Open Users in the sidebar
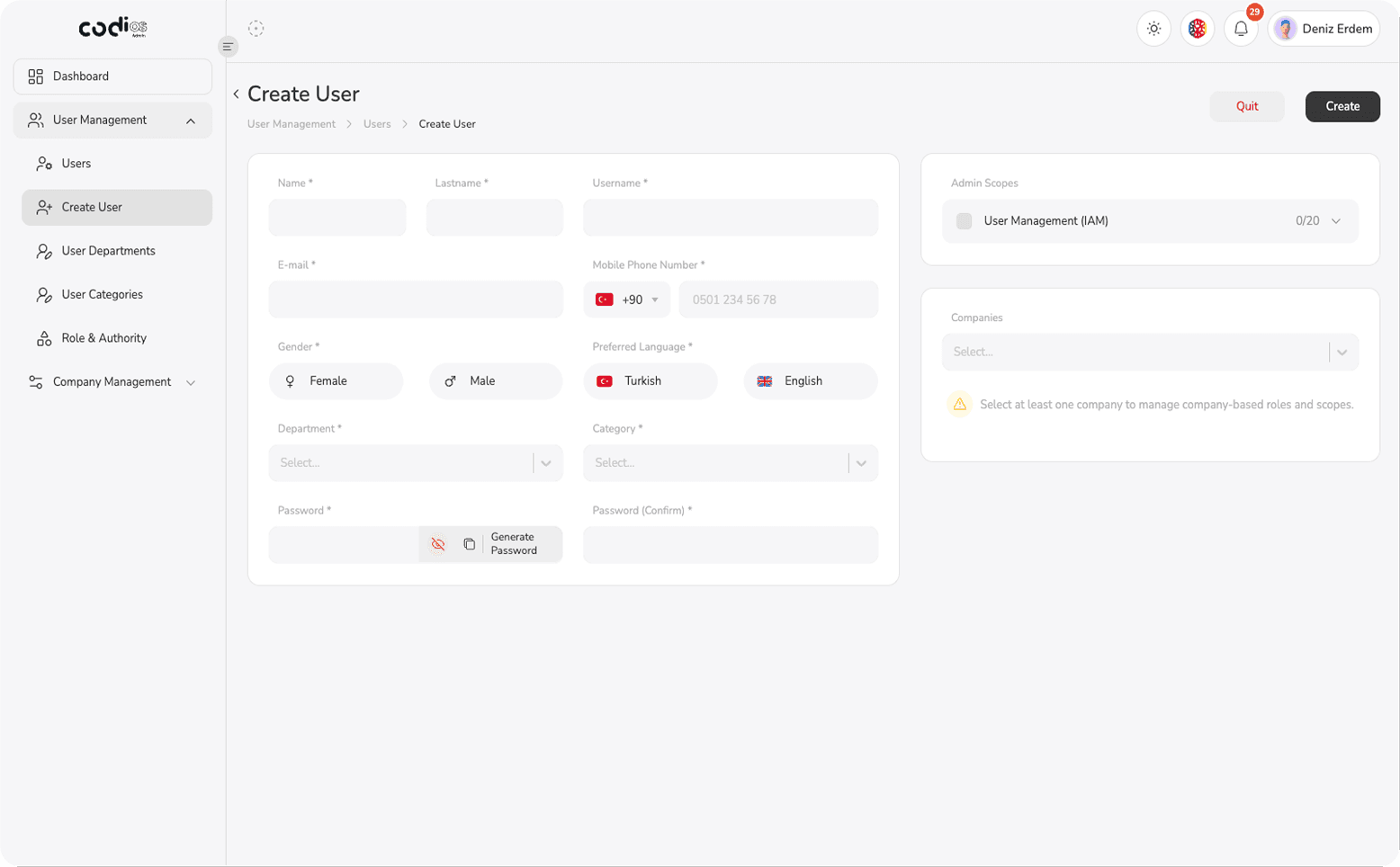The width and height of the screenshot is (1400, 867). coord(117,164)
